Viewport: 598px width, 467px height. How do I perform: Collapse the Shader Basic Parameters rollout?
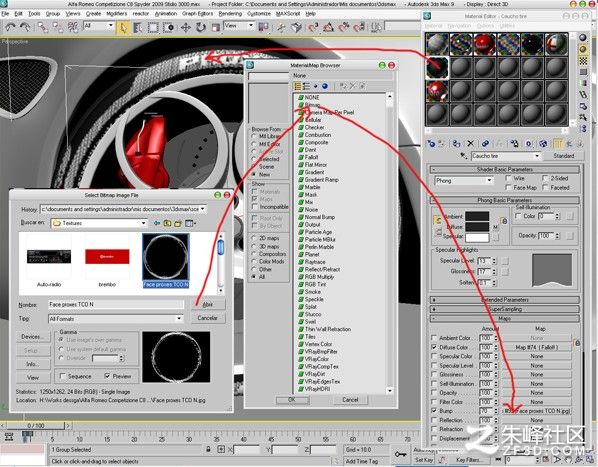tap(505, 169)
